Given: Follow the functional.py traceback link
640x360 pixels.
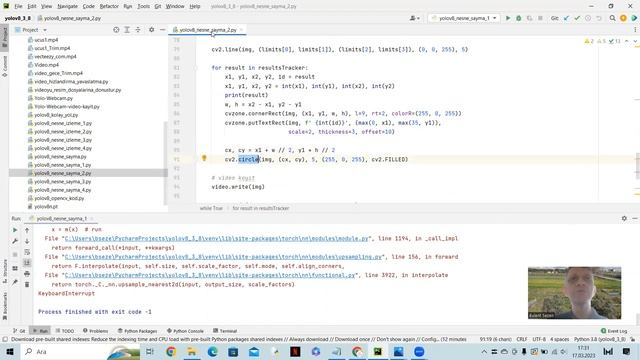Looking at the screenshot, I should [210, 275].
